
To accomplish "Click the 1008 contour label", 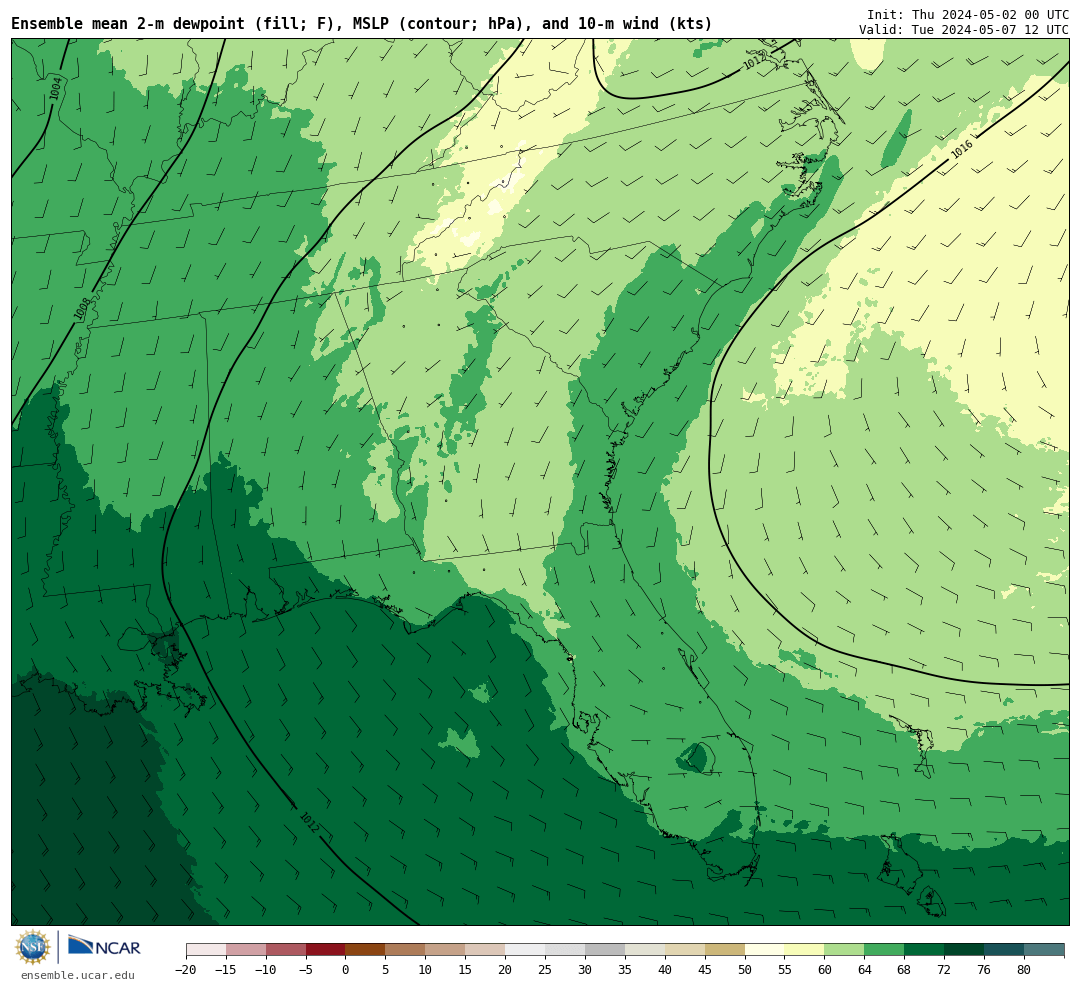I will (x=82, y=309).
